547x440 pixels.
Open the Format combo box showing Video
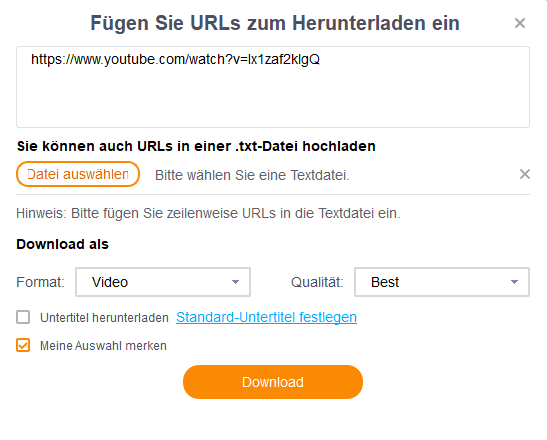[x=163, y=282]
